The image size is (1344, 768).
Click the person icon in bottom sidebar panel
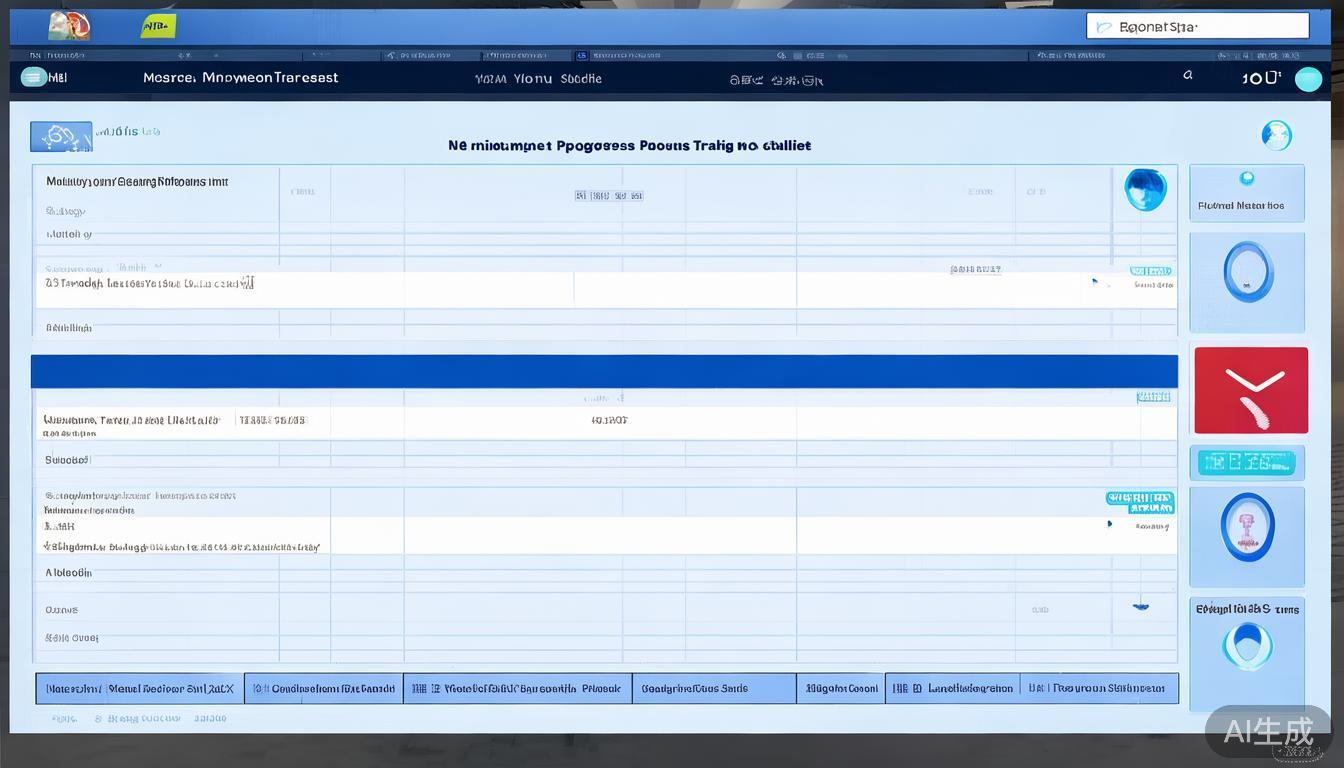click(x=1247, y=645)
